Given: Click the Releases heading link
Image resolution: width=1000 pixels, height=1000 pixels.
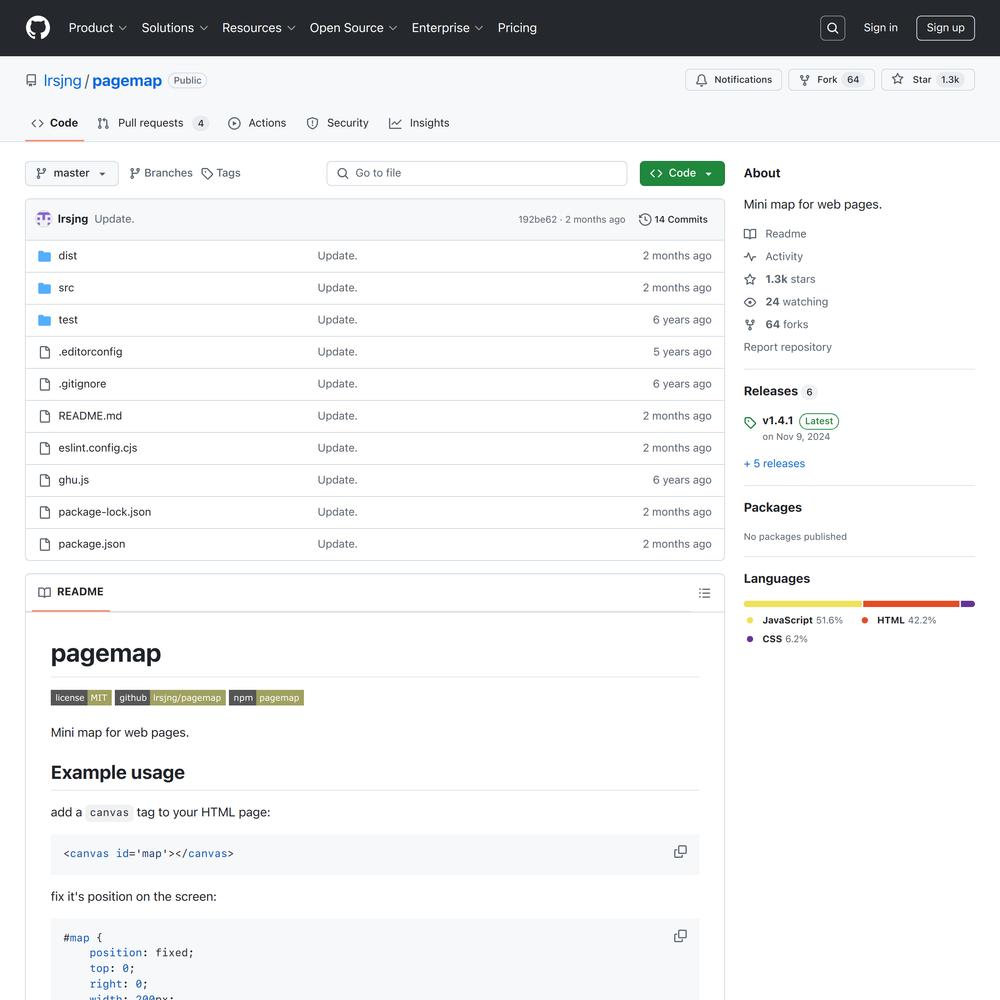Looking at the screenshot, I should [770, 392].
